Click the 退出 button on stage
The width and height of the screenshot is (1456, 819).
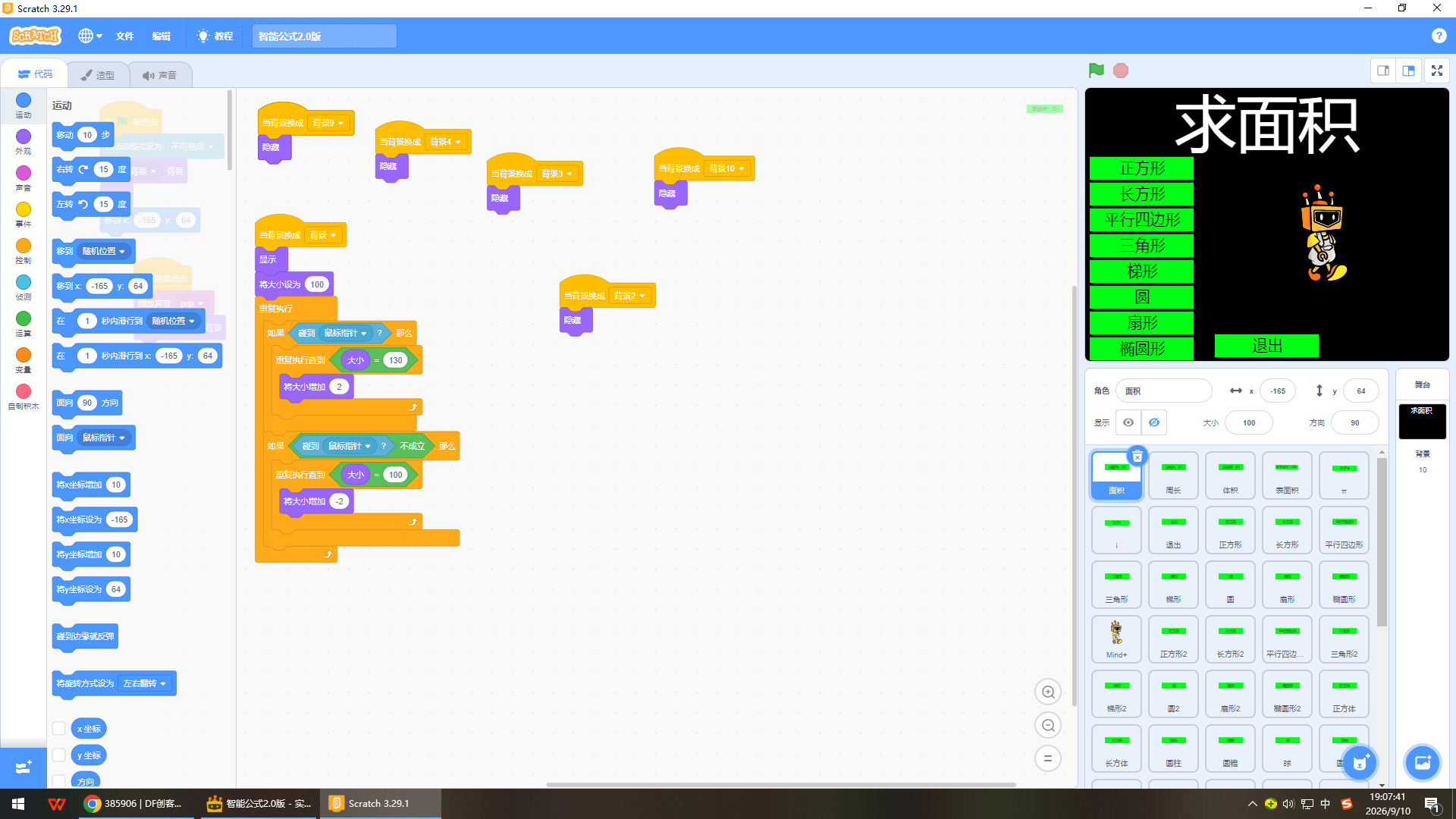(1266, 346)
